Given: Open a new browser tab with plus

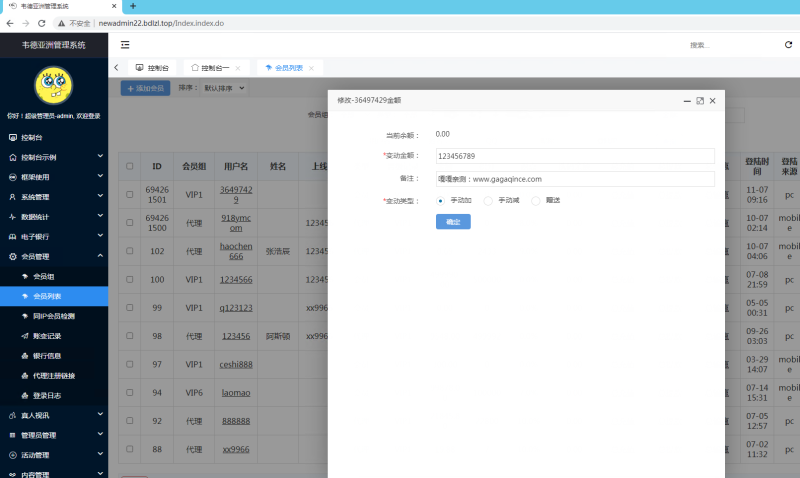Looking at the screenshot, I should [x=133, y=6].
